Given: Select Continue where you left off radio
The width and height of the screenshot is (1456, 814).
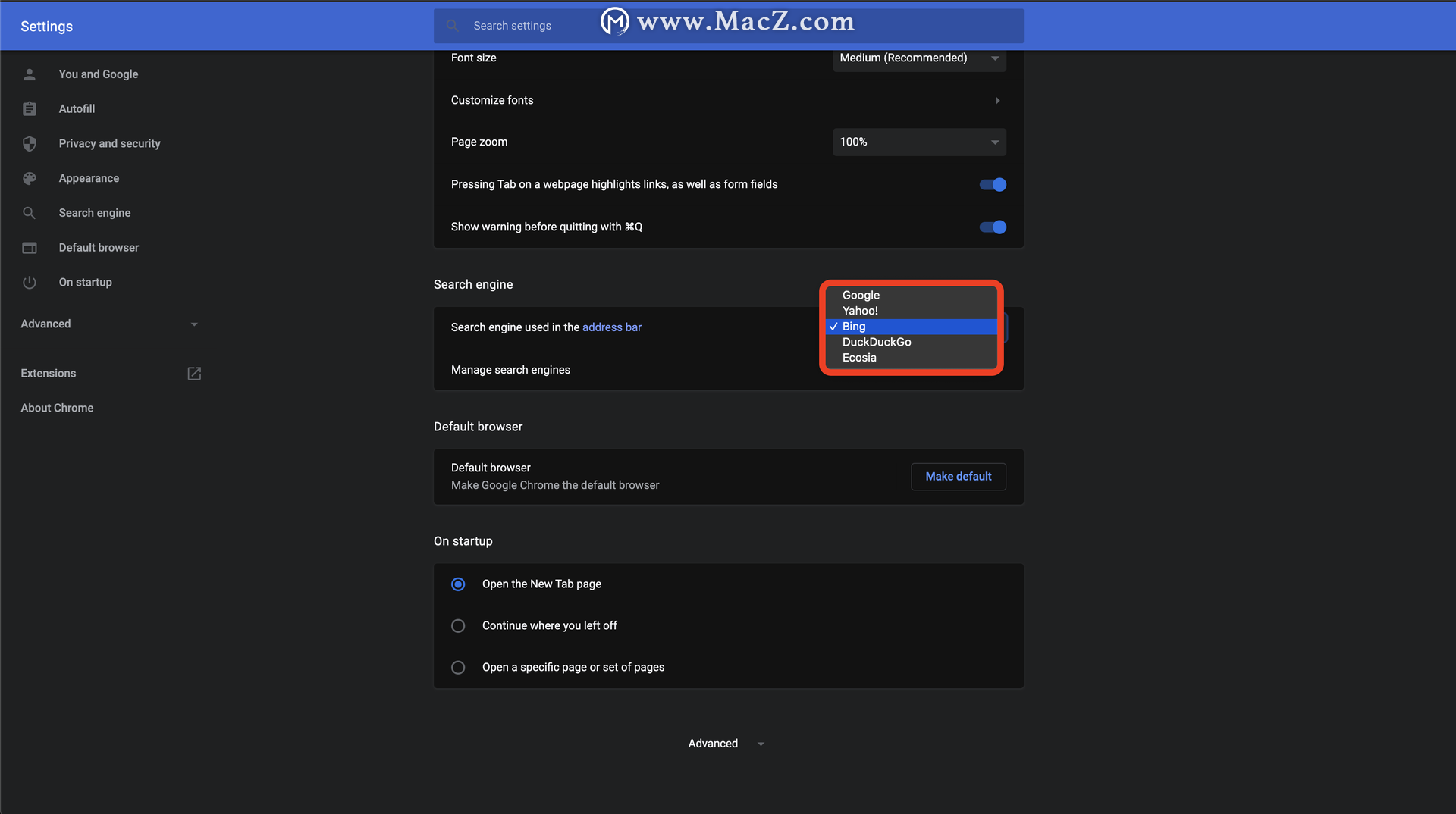Looking at the screenshot, I should [x=458, y=626].
